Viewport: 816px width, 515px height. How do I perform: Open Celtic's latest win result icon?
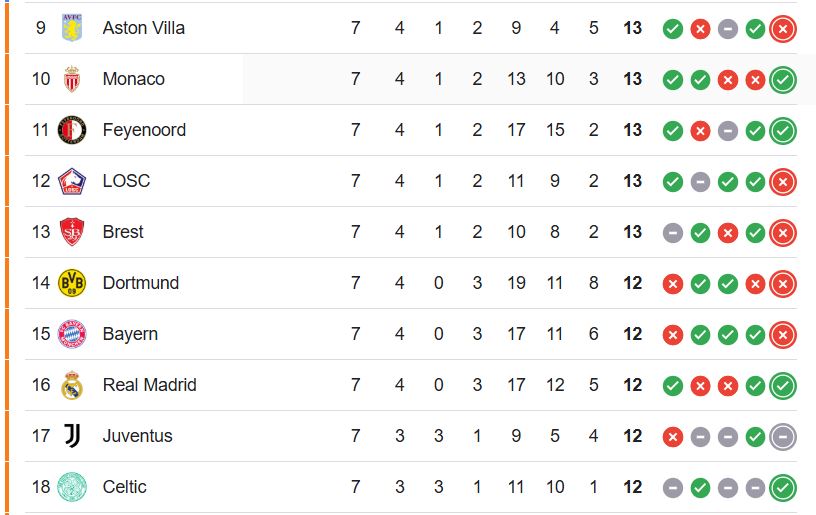pyautogui.click(x=783, y=488)
